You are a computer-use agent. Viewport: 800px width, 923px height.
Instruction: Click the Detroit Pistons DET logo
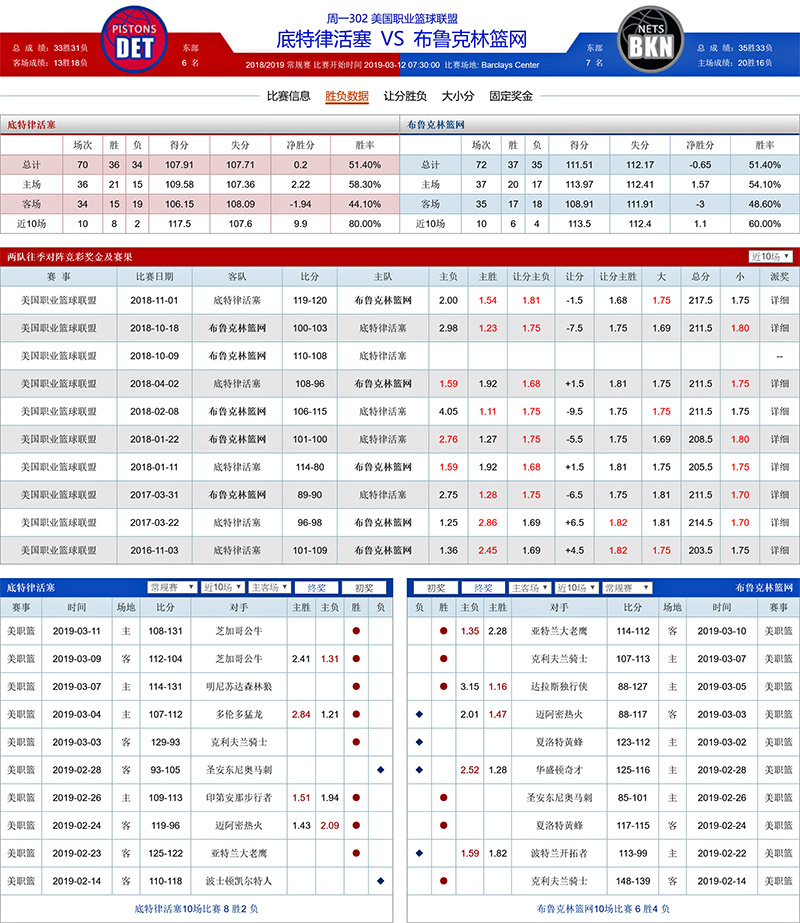click(x=134, y=39)
